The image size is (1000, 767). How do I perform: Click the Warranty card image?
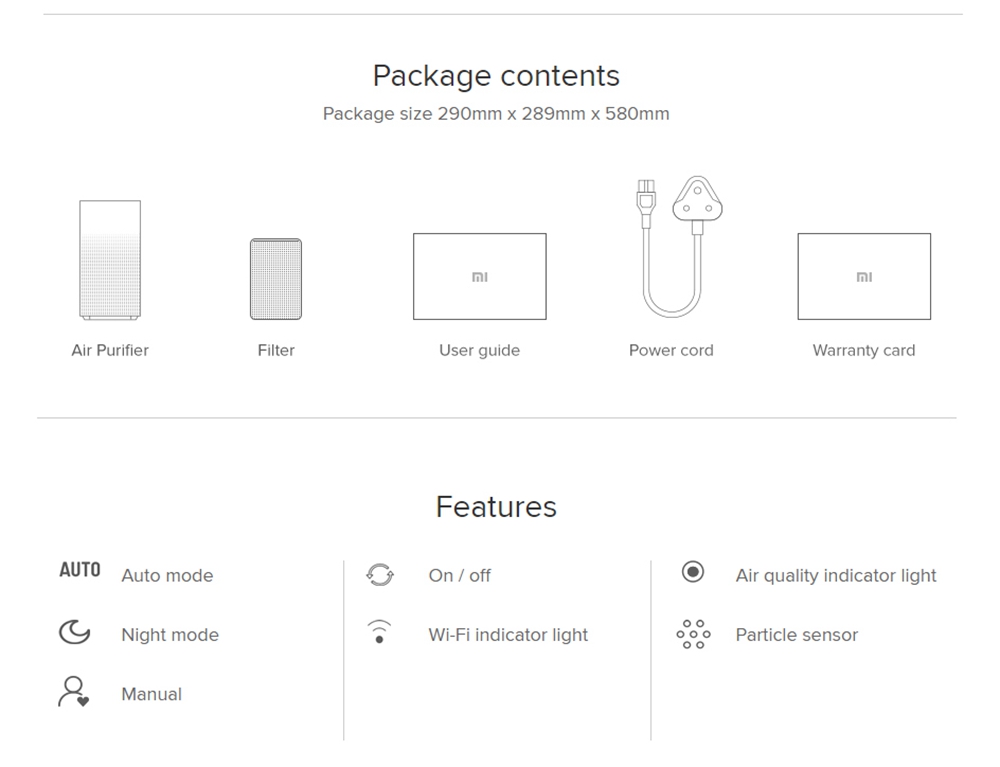[x=864, y=277]
